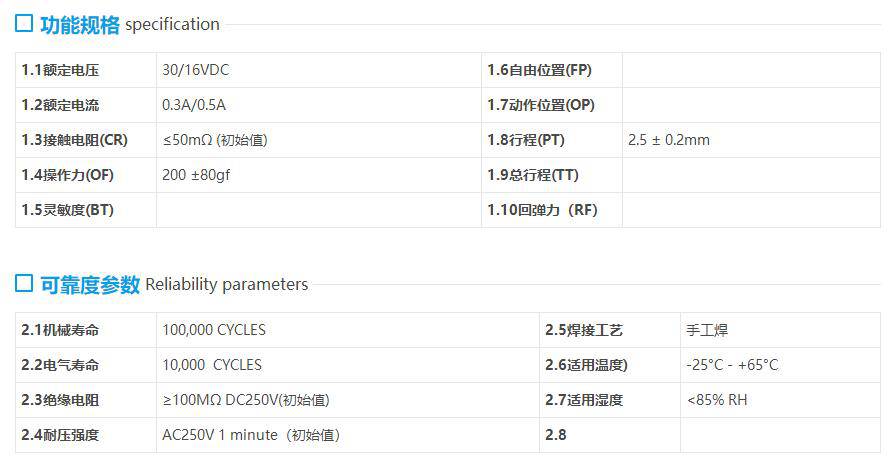Click the blue square icon beside 功能规格
This screenshot has height=462, width=891.
coord(24,24)
